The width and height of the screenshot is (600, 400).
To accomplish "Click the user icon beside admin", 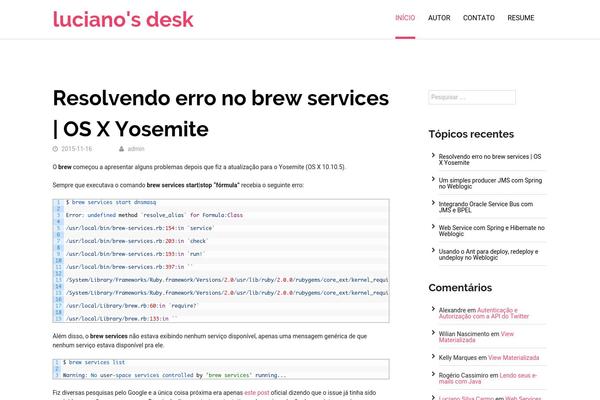I will [x=121, y=149].
